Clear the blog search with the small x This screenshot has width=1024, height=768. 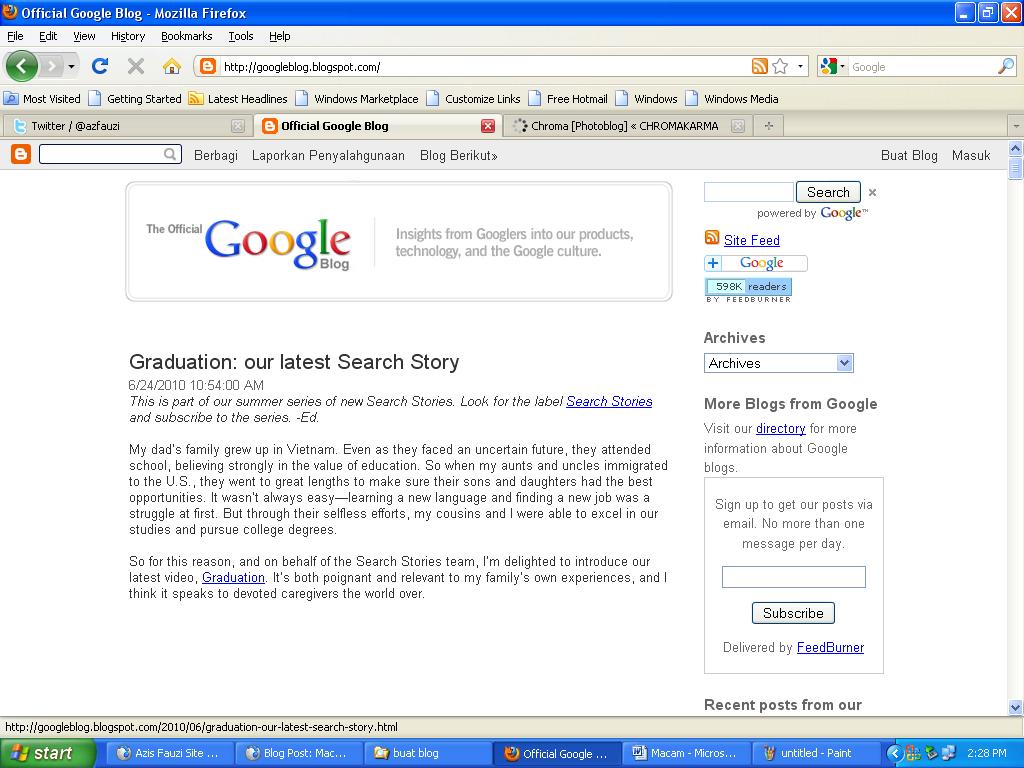pos(872,193)
